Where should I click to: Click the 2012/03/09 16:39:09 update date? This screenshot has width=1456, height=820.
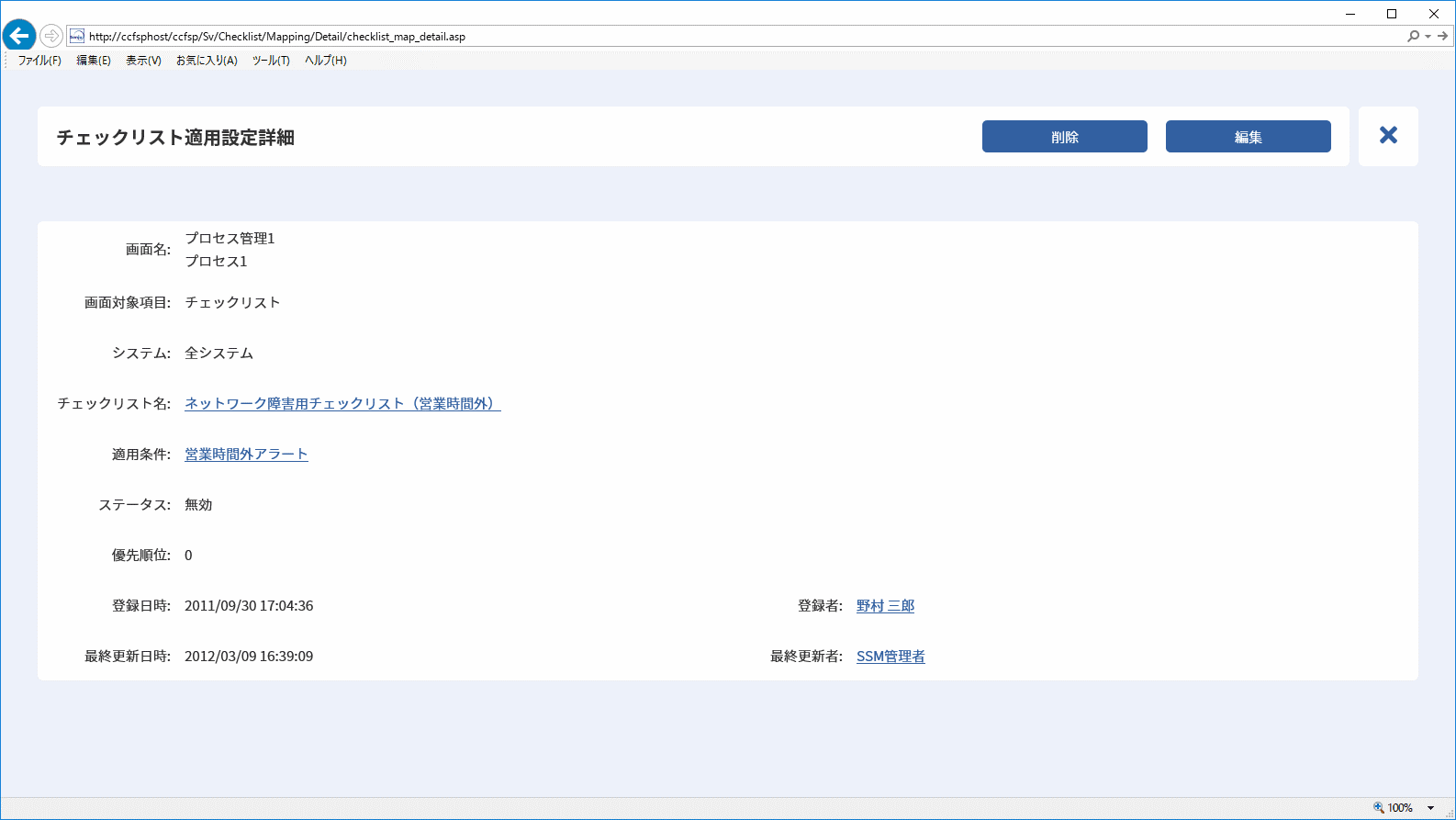click(249, 656)
